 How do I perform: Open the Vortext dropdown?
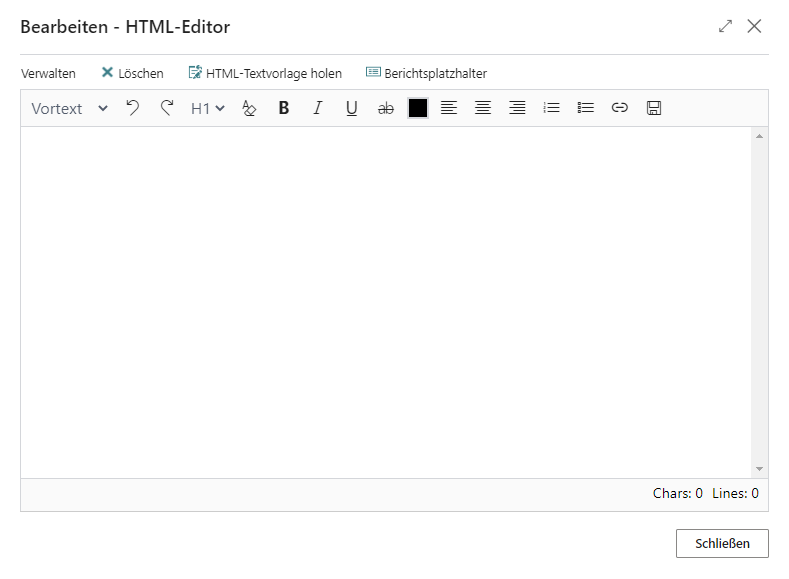click(69, 109)
